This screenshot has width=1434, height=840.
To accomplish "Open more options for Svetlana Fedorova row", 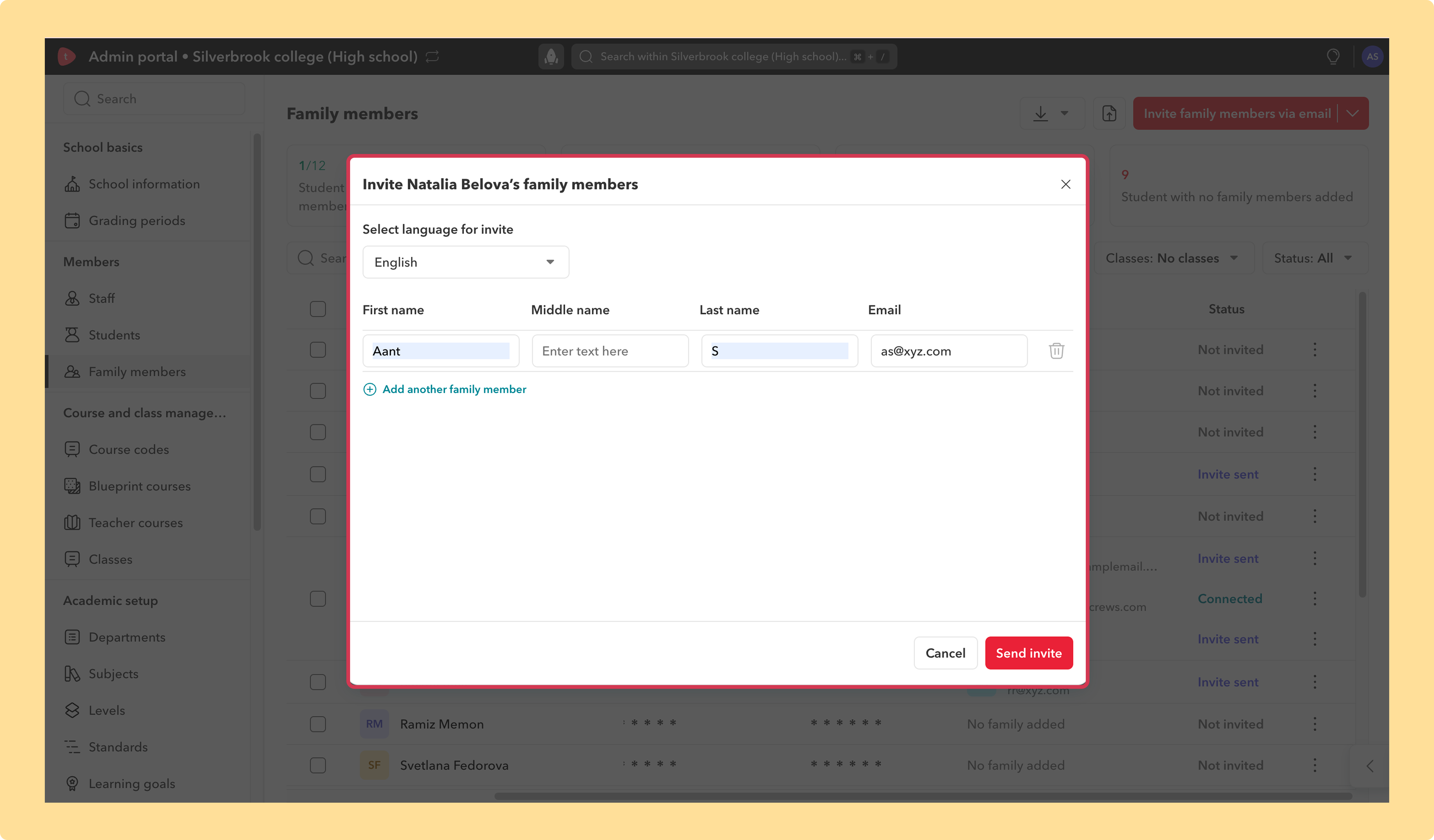I will point(1314,766).
